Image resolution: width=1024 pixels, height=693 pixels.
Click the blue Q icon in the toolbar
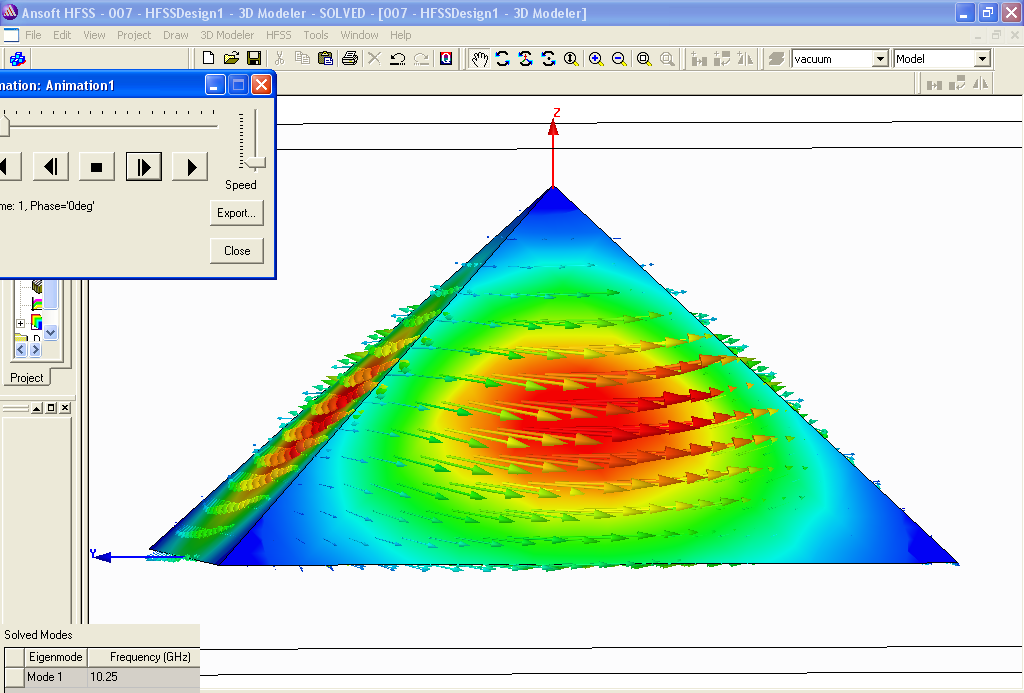(446, 59)
